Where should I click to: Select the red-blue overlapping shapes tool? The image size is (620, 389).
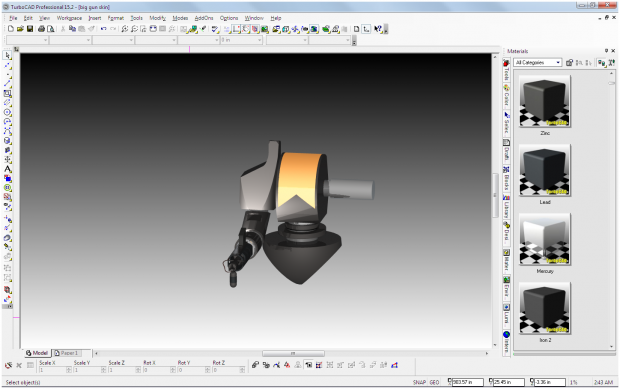coord(7,179)
